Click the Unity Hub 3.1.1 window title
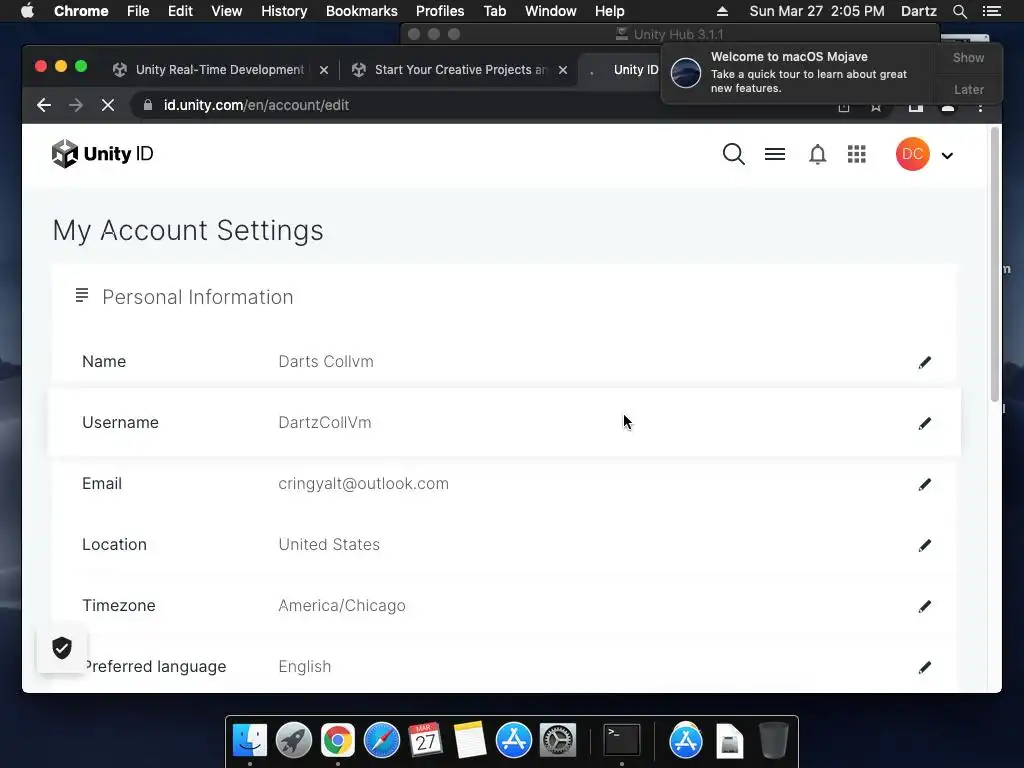 (678, 34)
